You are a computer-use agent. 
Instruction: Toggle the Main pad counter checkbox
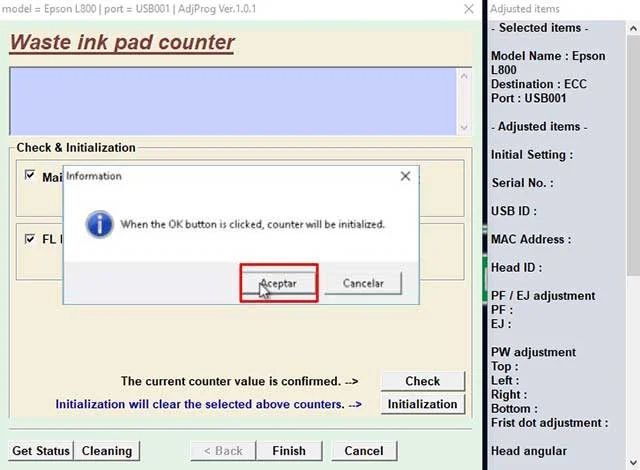coord(30,176)
